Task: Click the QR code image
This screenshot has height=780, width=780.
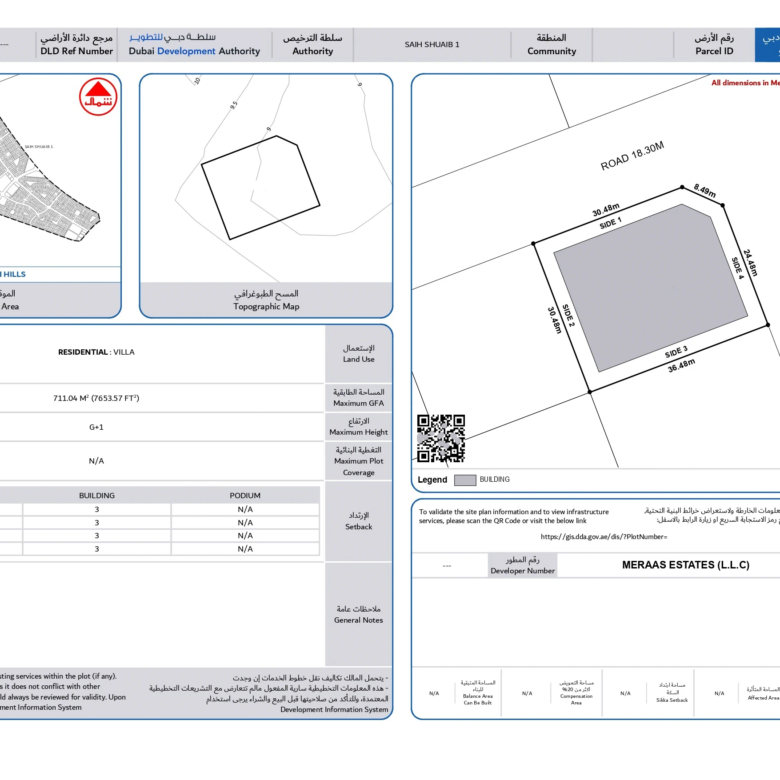Action: click(441, 439)
